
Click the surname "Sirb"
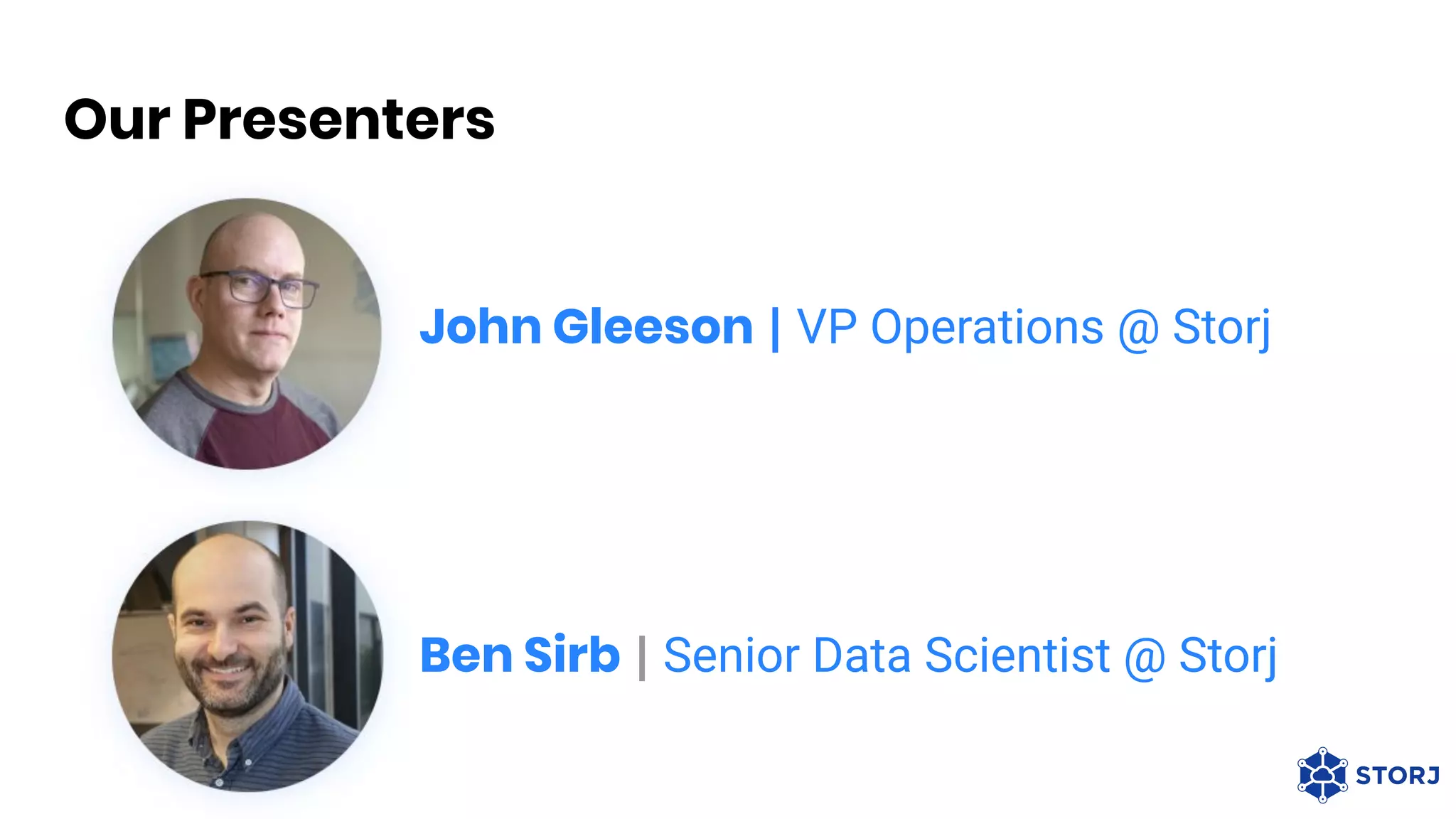(x=572, y=653)
